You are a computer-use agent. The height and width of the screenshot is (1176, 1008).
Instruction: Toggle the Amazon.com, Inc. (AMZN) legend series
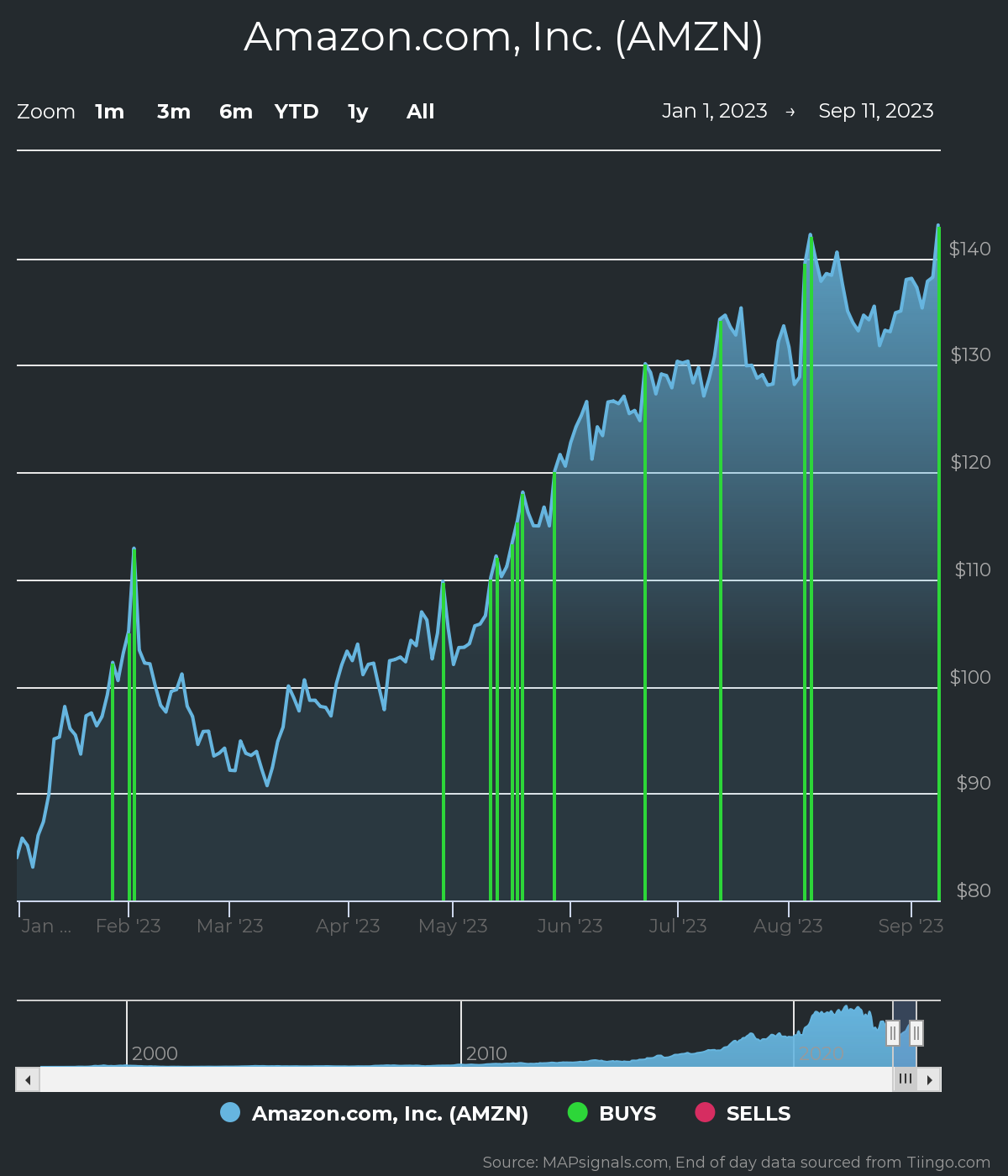pos(391,1114)
